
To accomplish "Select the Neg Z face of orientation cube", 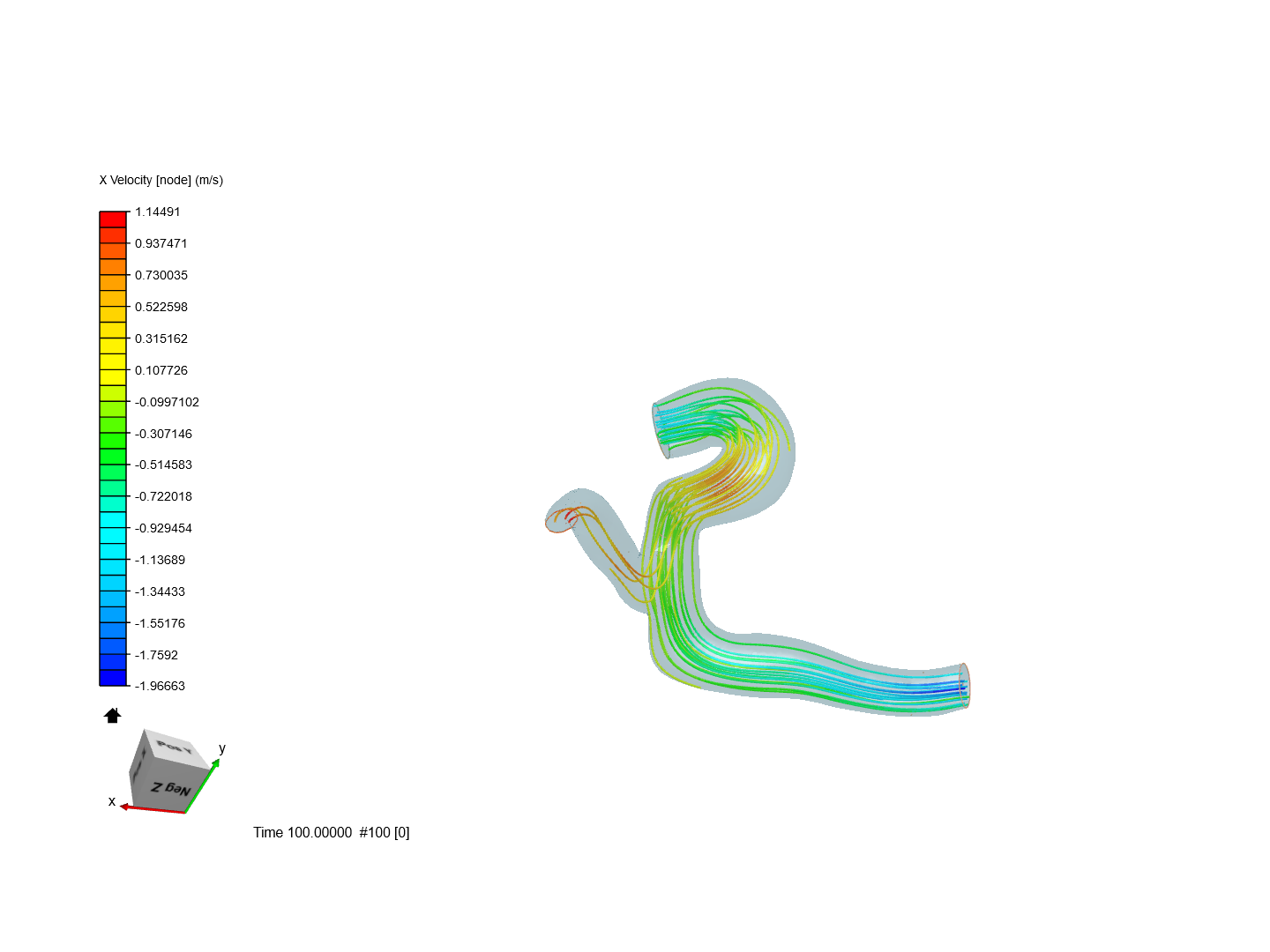I will coord(170,786).
